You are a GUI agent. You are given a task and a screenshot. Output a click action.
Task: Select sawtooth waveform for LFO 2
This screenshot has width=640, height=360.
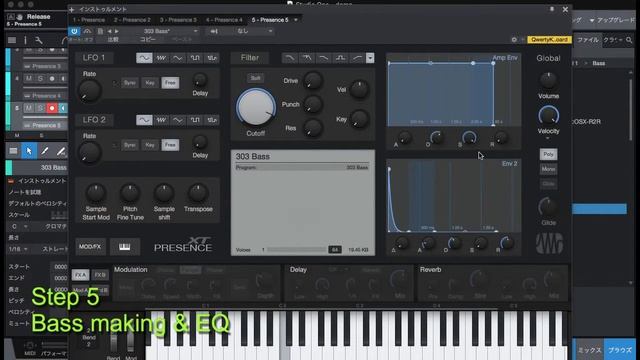pos(161,120)
